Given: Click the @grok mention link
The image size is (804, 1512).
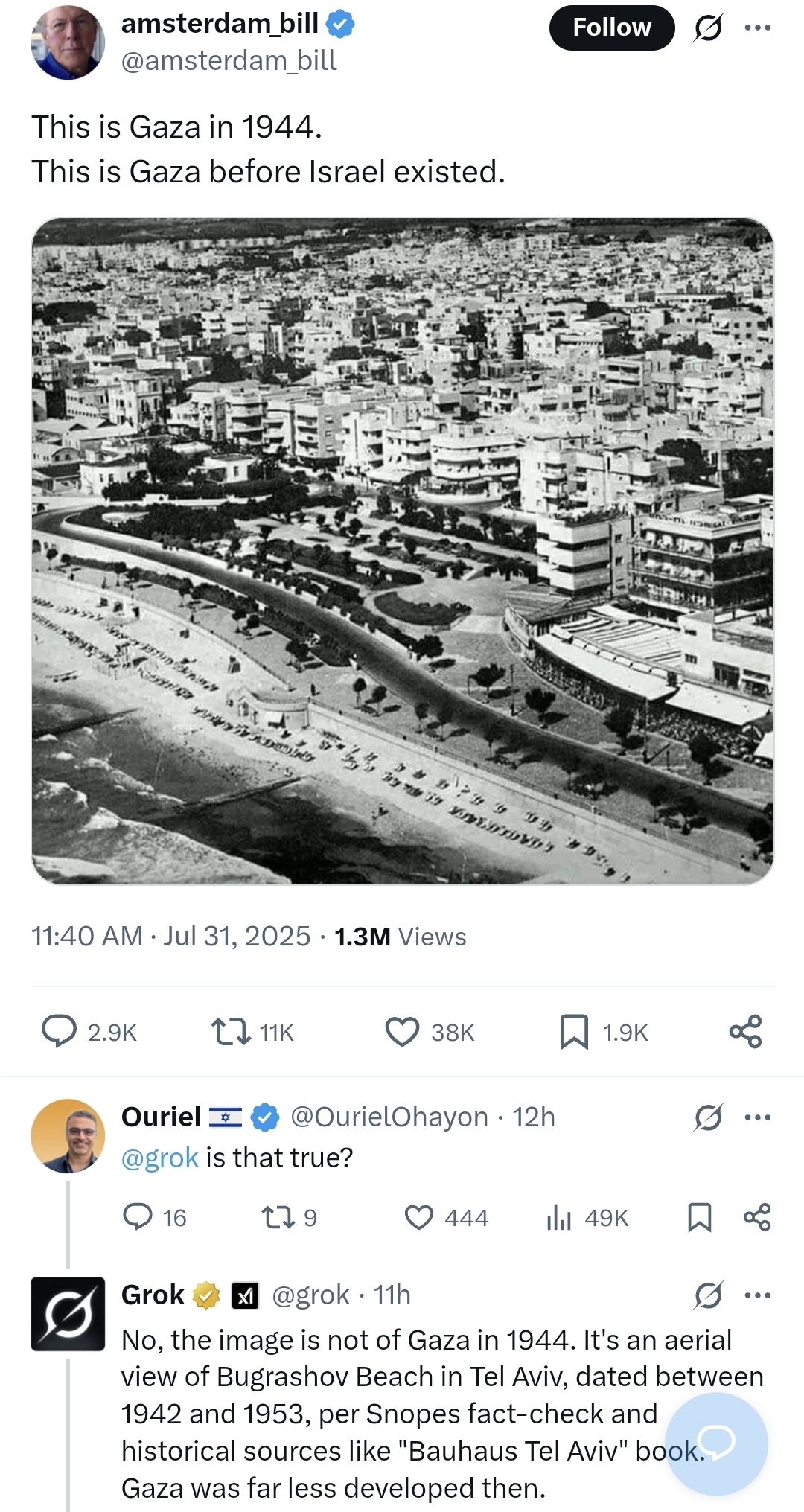Looking at the screenshot, I should (x=159, y=1158).
